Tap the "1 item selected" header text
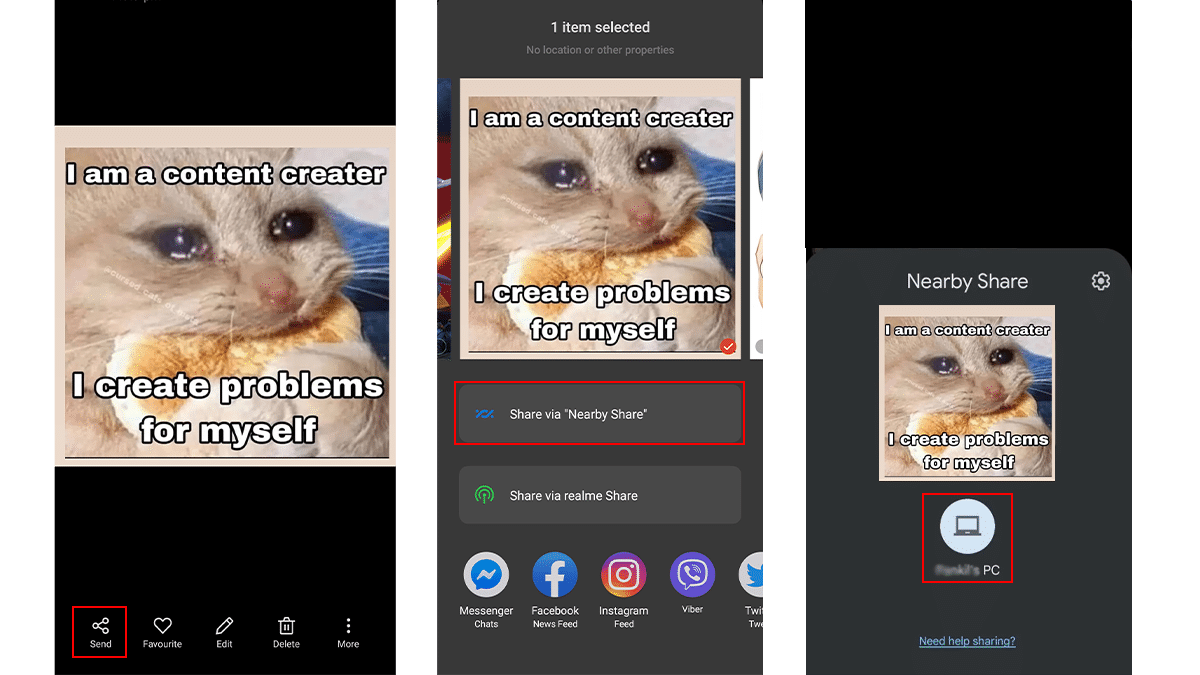The image size is (1200, 675). click(600, 27)
